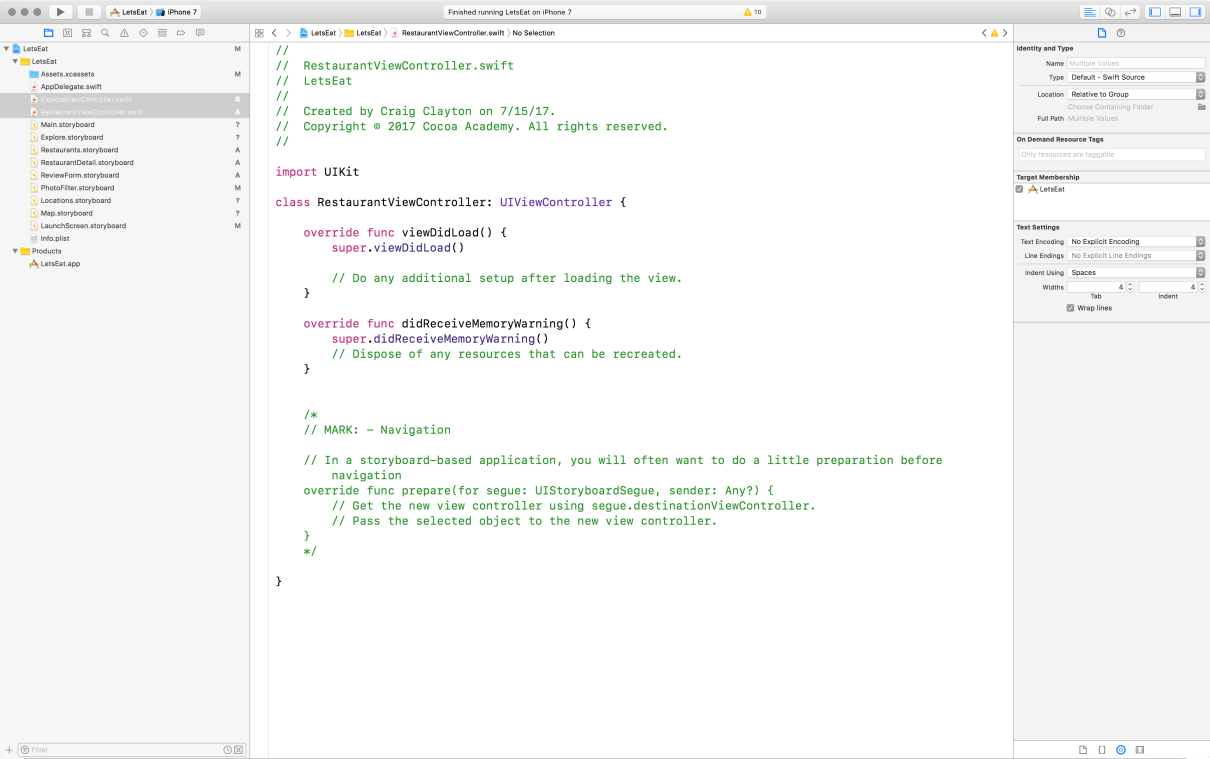Select LetsEat.app product
Viewport: 1210px width, 759px height.
click(x=60, y=264)
